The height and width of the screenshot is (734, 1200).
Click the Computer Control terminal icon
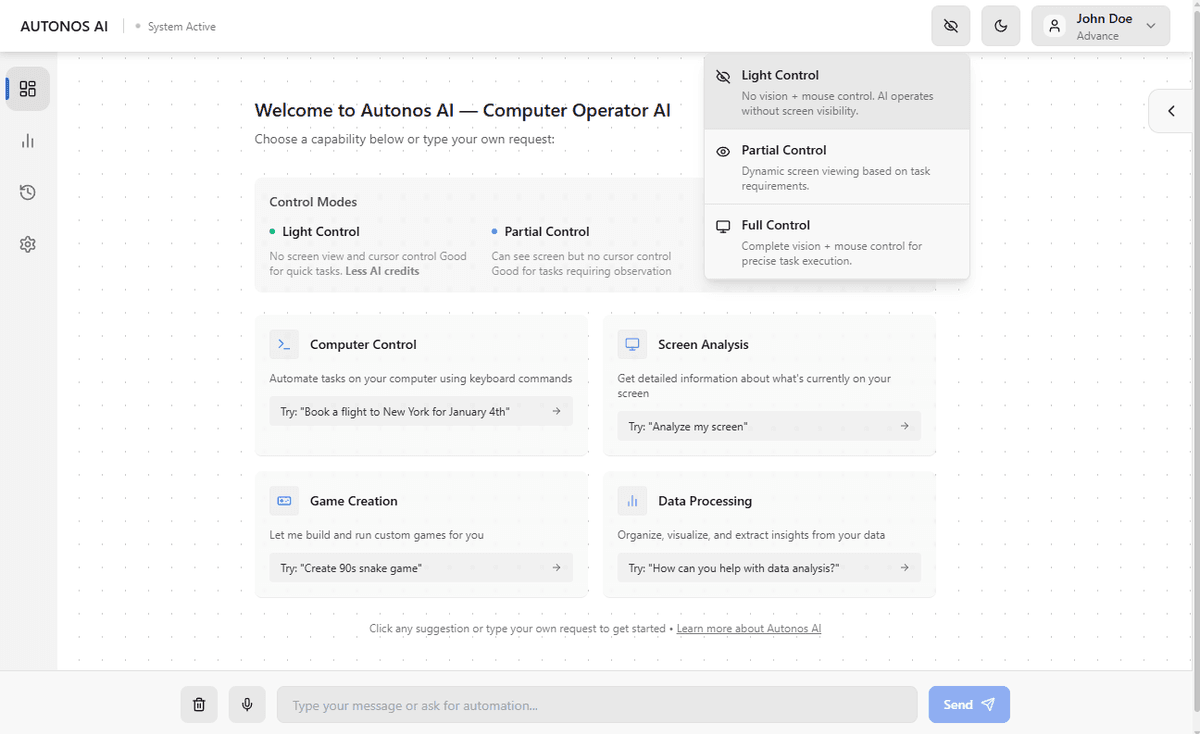284,344
